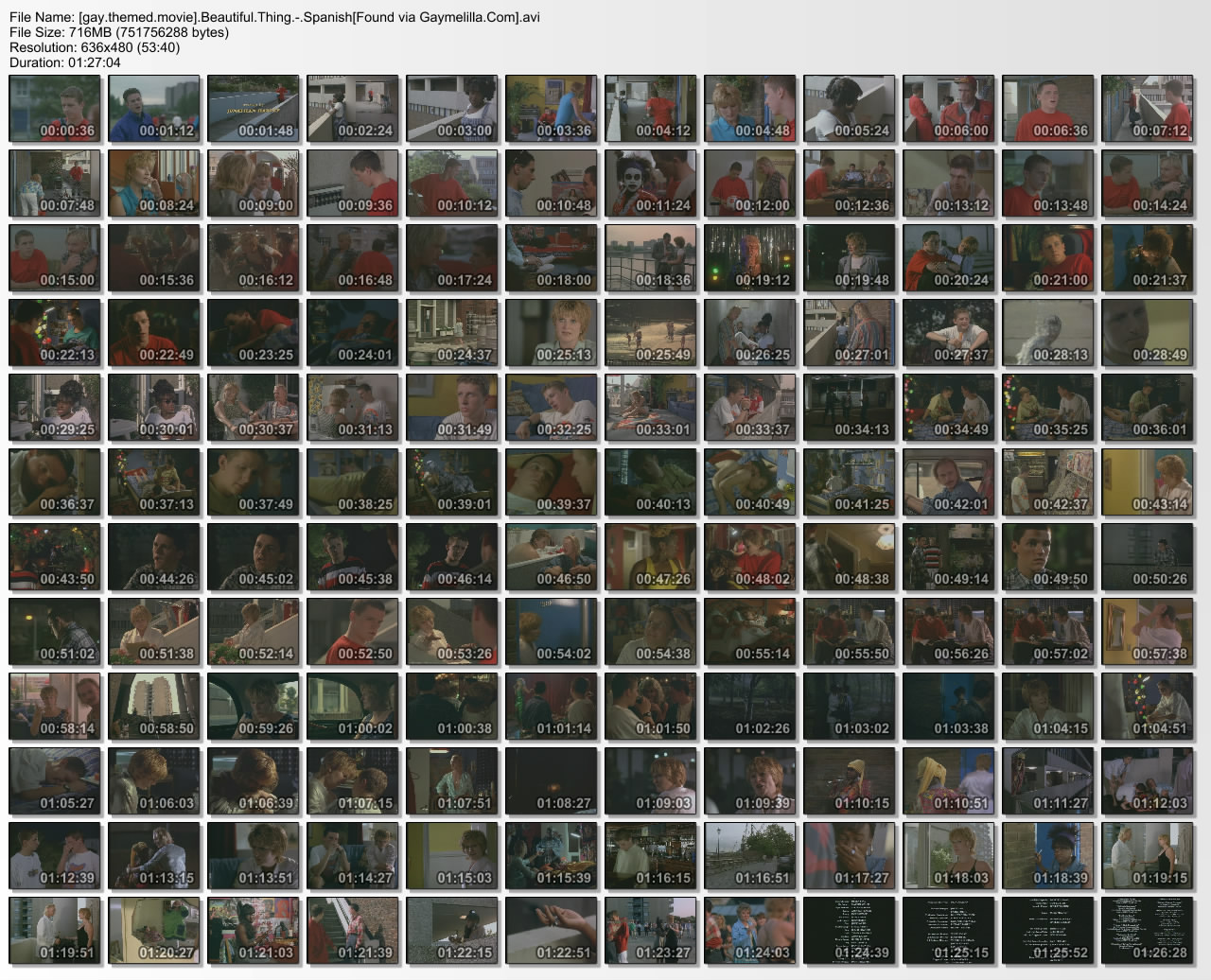
Task: Open the 00:58:50 tower block frame
Action: pos(154,707)
